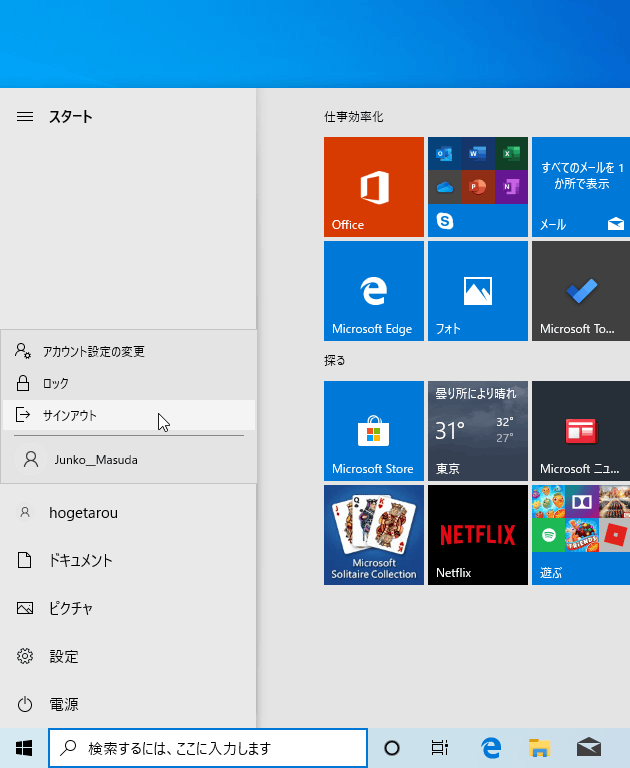Open File Explorer from the taskbar

[x=539, y=748]
